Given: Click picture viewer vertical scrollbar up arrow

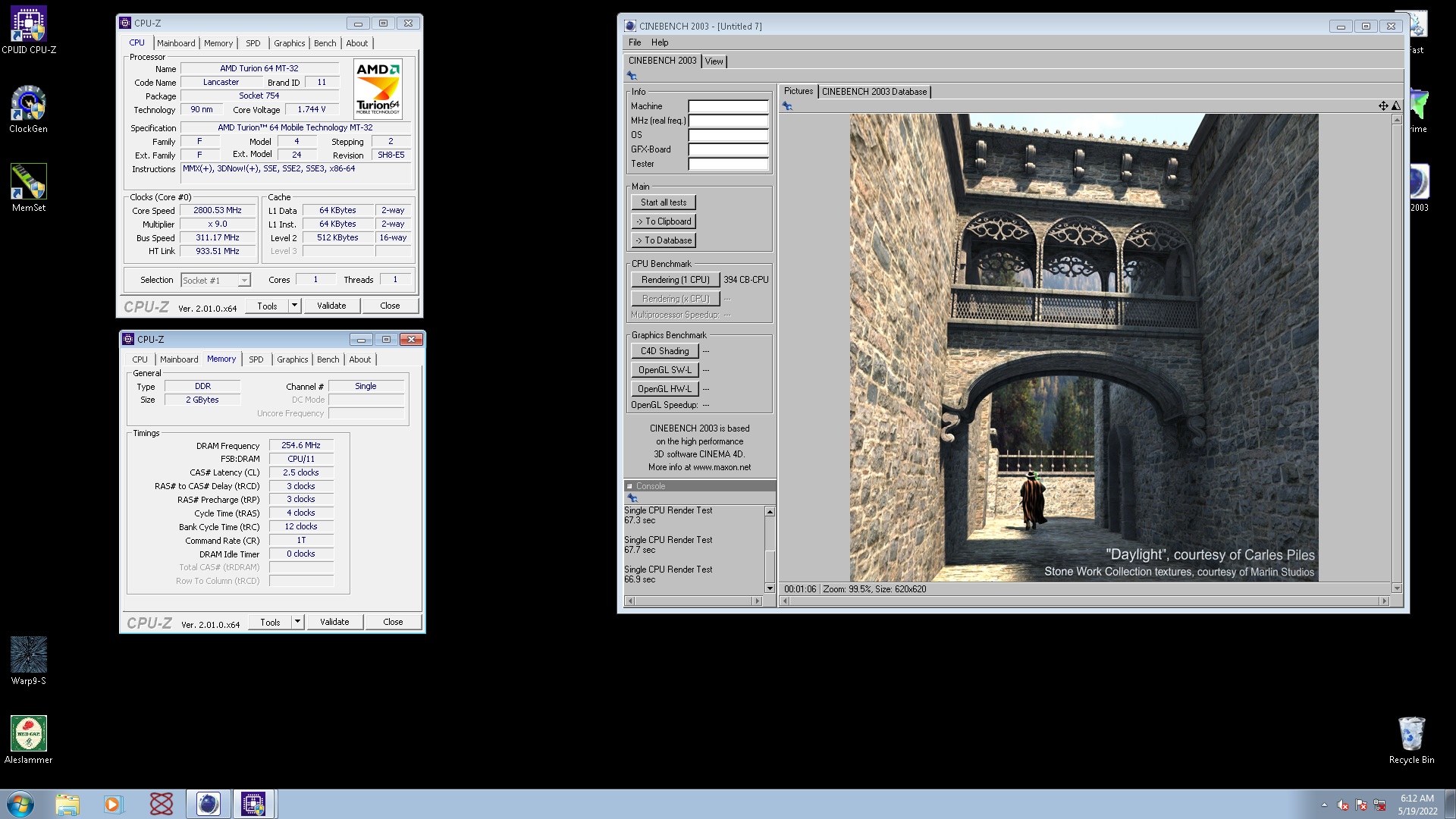Looking at the screenshot, I should (1397, 120).
